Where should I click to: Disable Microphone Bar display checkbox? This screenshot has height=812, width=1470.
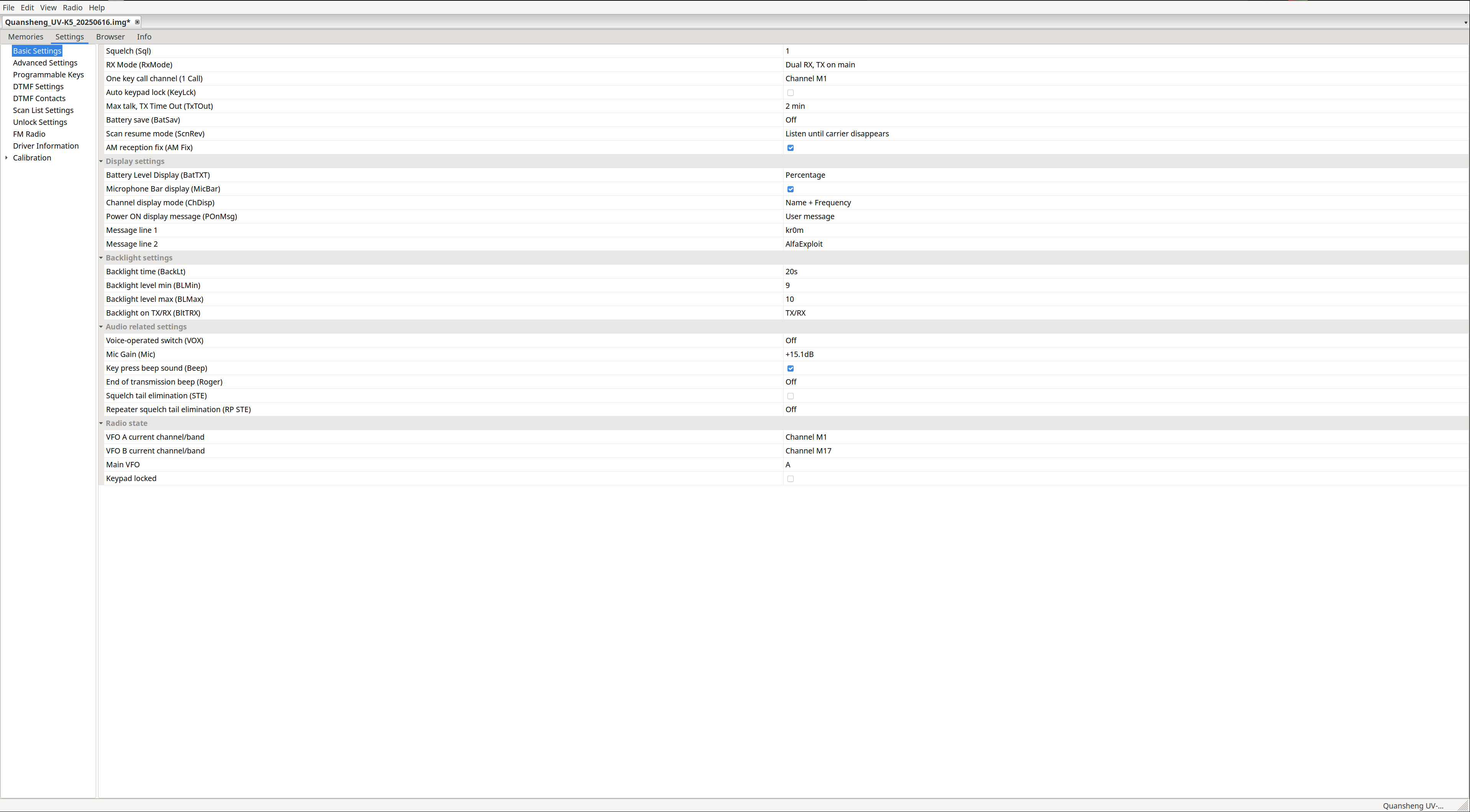click(791, 189)
